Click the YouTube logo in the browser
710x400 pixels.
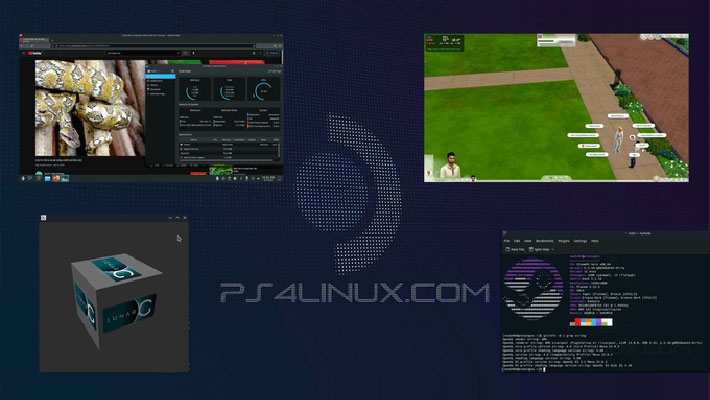[36, 53]
